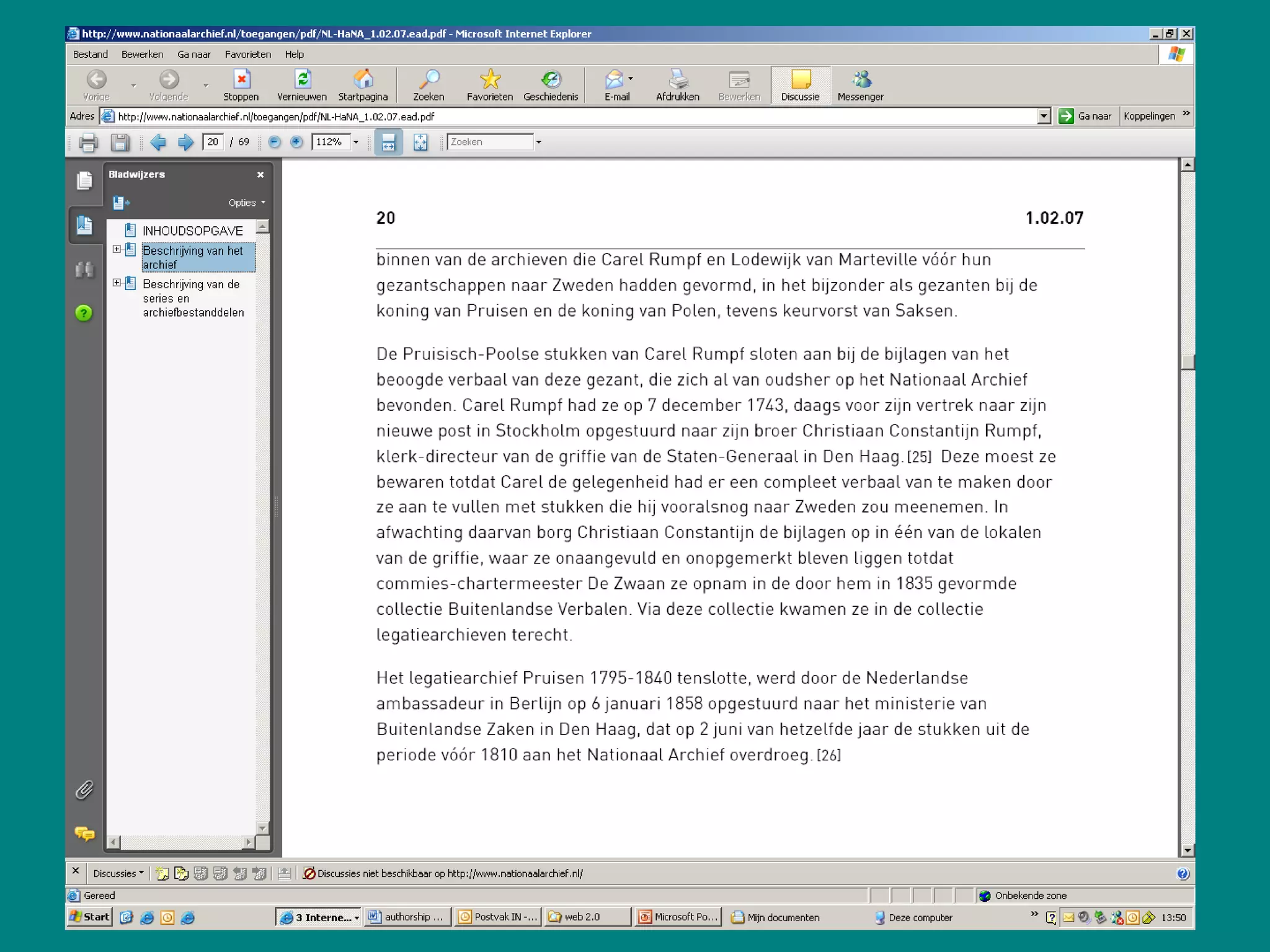Viewport: 1270px width, 952px height.
Task: Click the Windows Start button
Action: [90, 917]
